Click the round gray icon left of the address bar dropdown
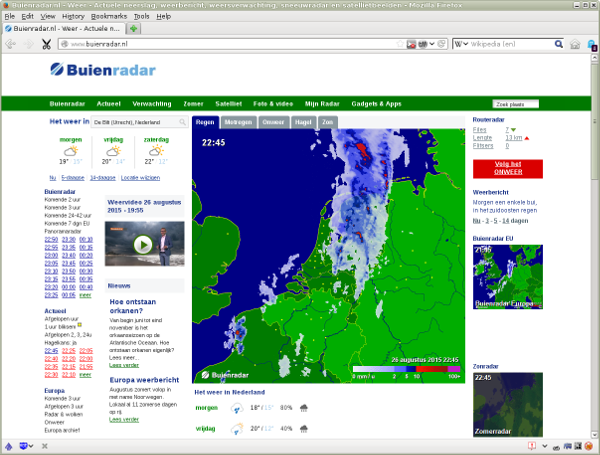The width and height of the screenshot is (600, 455). 423,44
